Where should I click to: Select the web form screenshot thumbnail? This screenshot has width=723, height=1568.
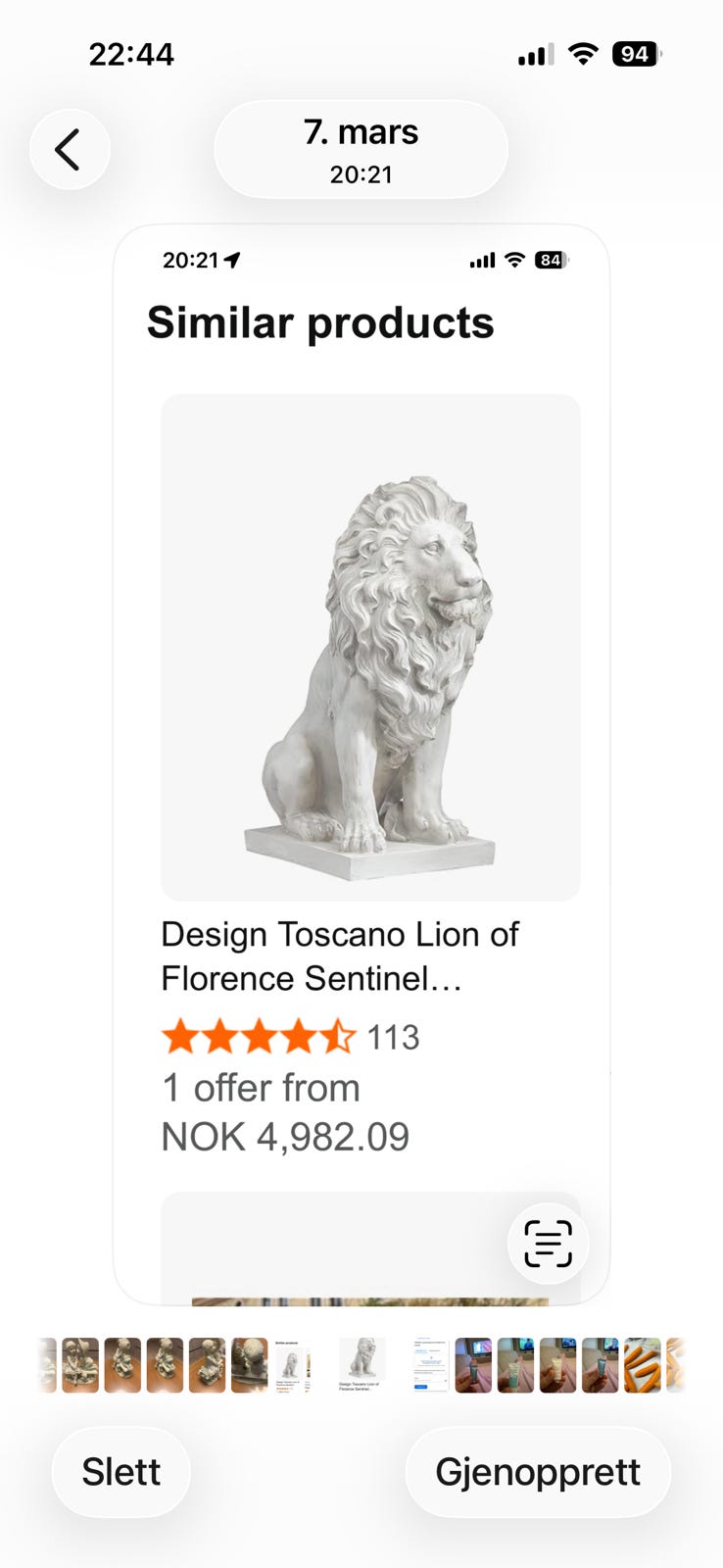(x=430, y=1364)
